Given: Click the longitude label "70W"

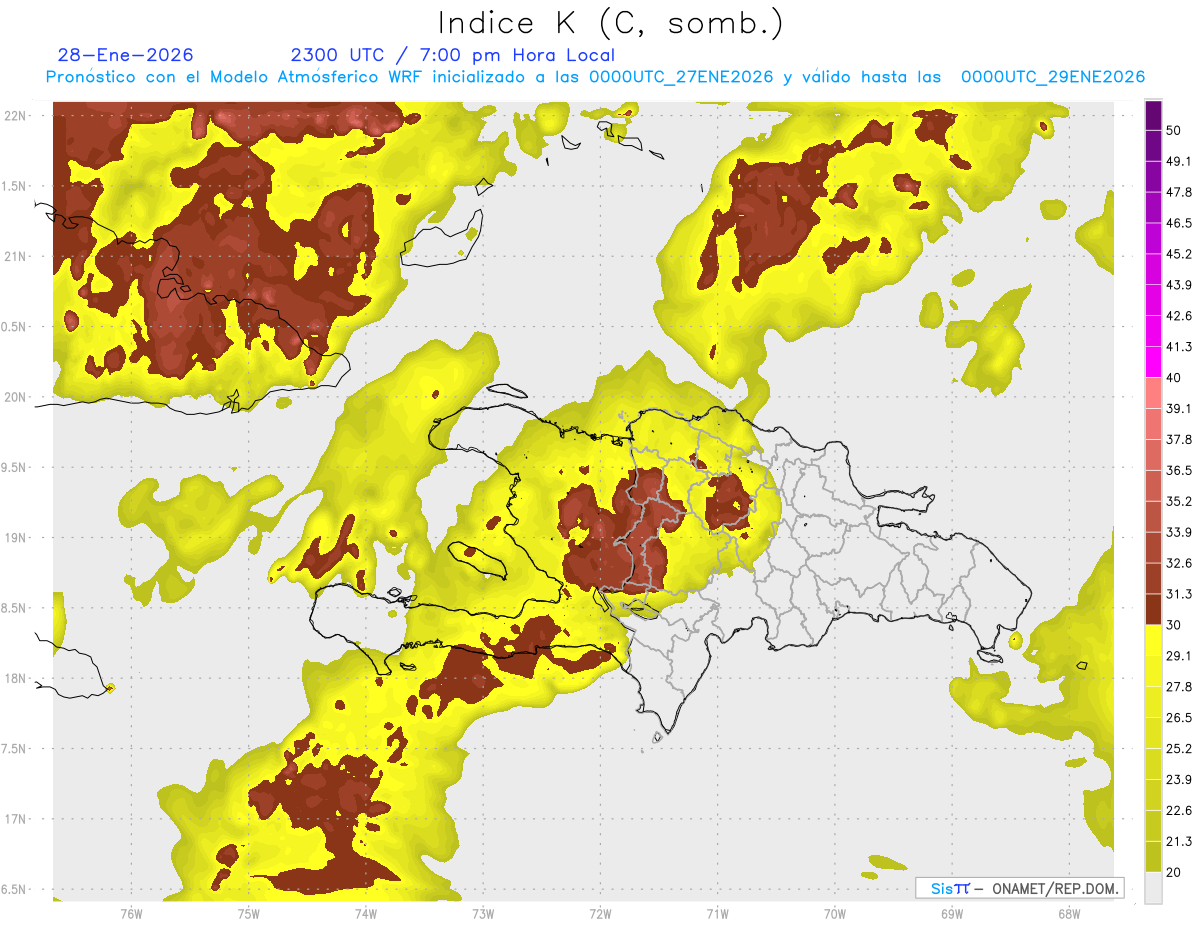Looking at the screenshot, I should tap(835, 914).
